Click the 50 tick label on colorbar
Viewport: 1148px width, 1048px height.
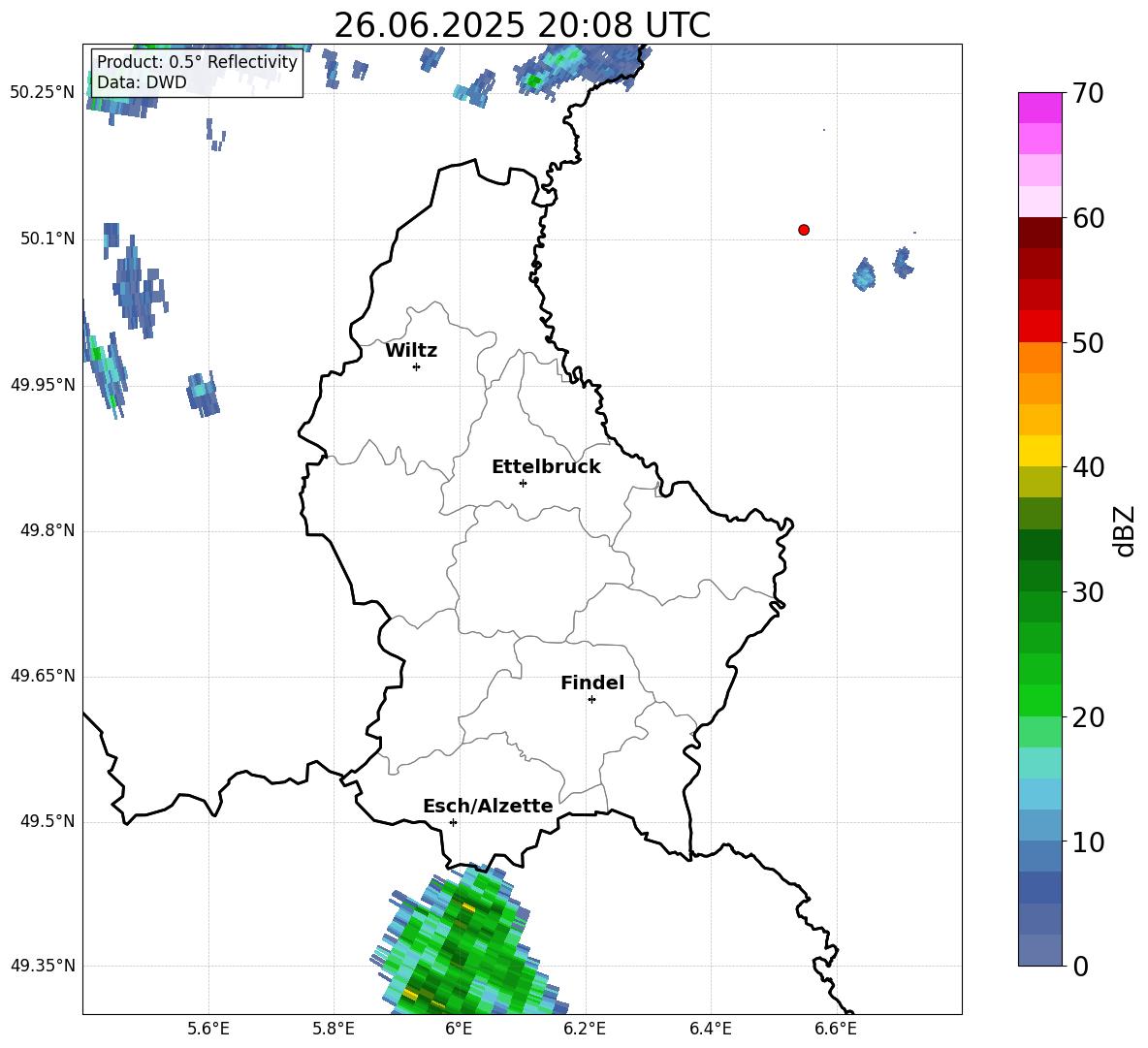click(x=1088, y=343)
